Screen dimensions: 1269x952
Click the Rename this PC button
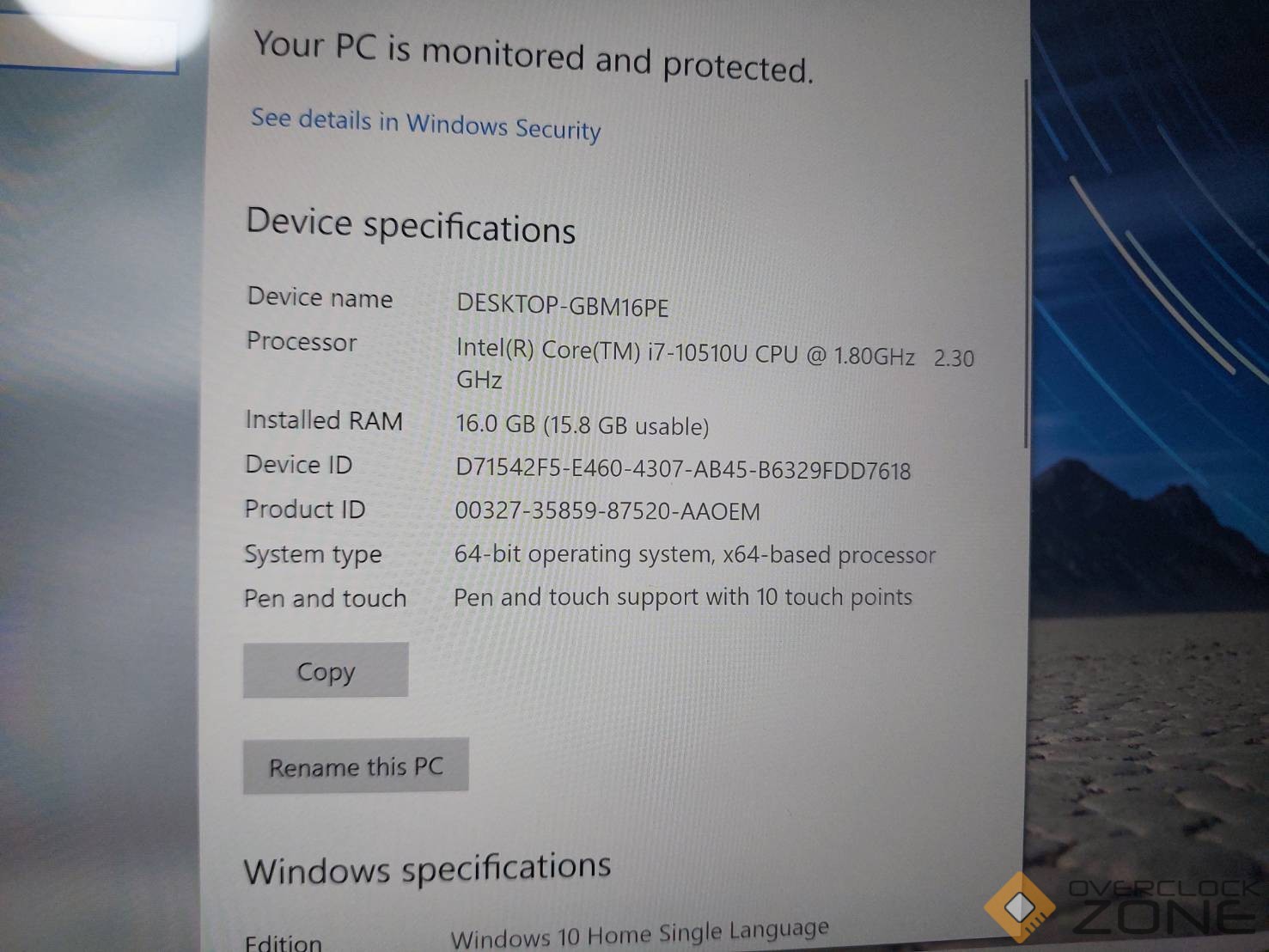coord(356,766)
